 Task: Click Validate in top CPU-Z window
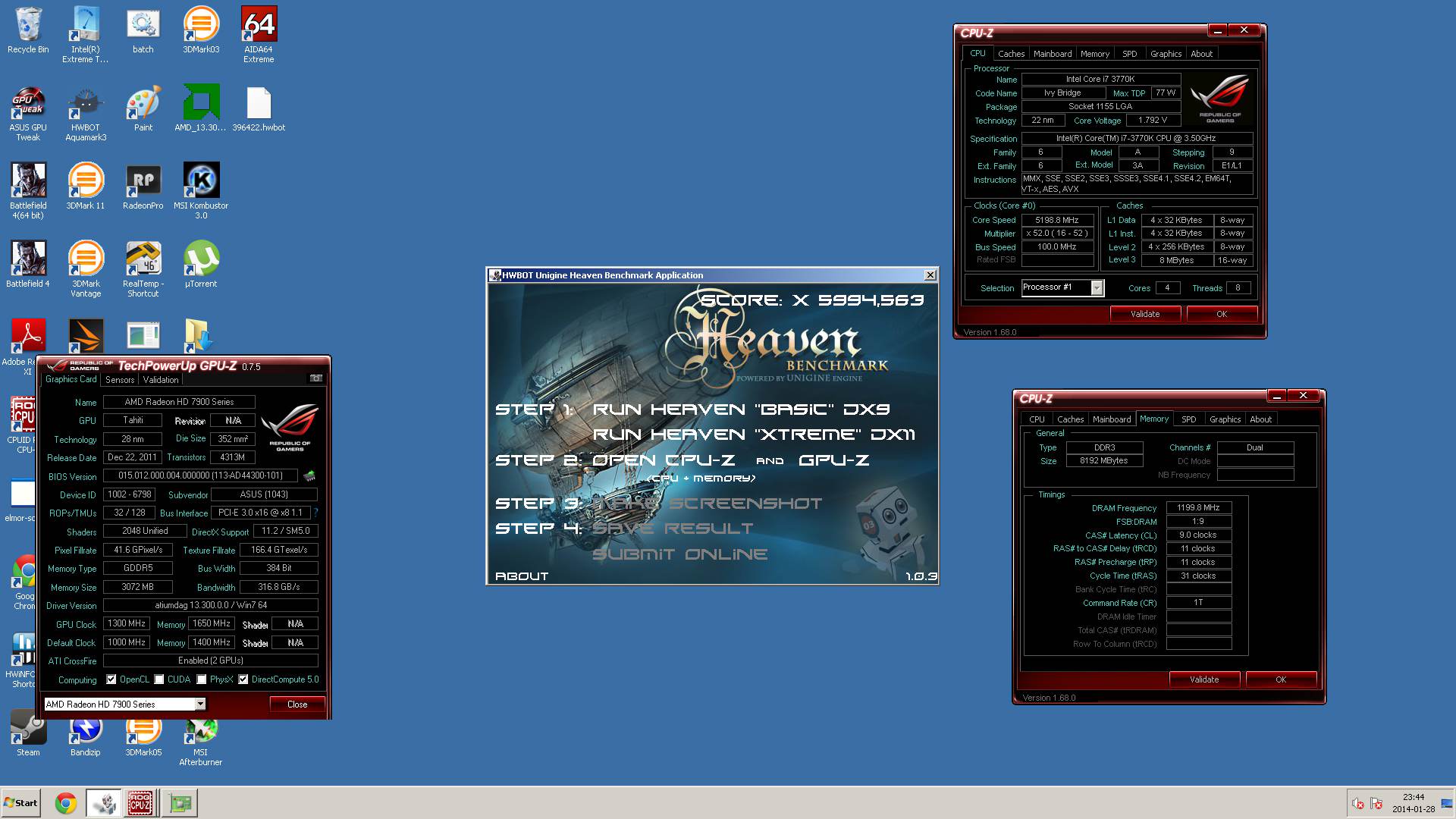pos(1145,314)
